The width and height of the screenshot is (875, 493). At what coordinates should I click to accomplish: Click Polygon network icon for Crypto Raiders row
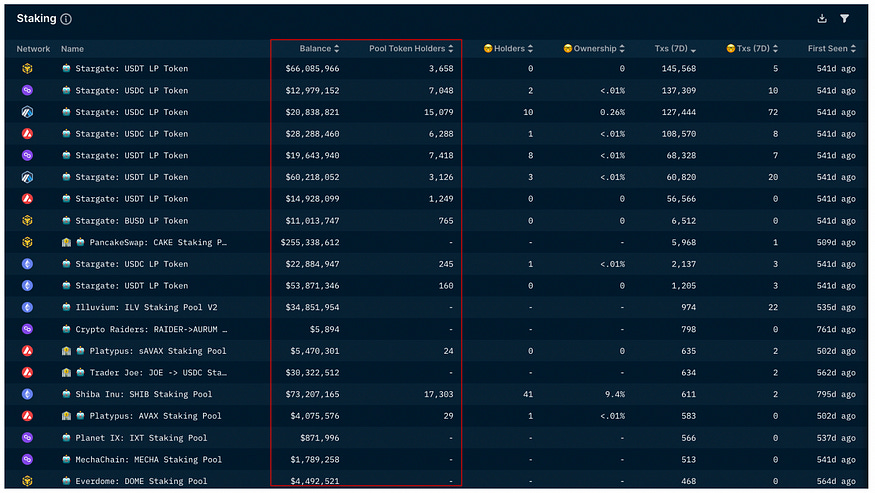pyautogui.click(x=27, y=329)
